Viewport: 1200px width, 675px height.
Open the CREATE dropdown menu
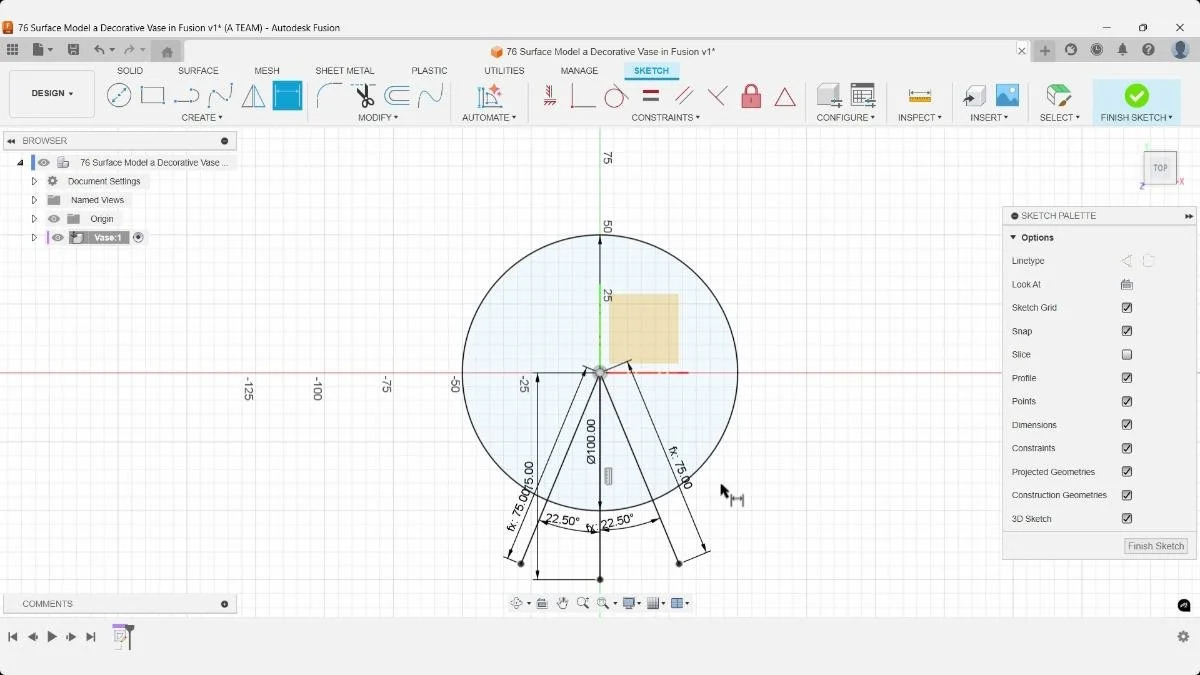tap(202, 118)
